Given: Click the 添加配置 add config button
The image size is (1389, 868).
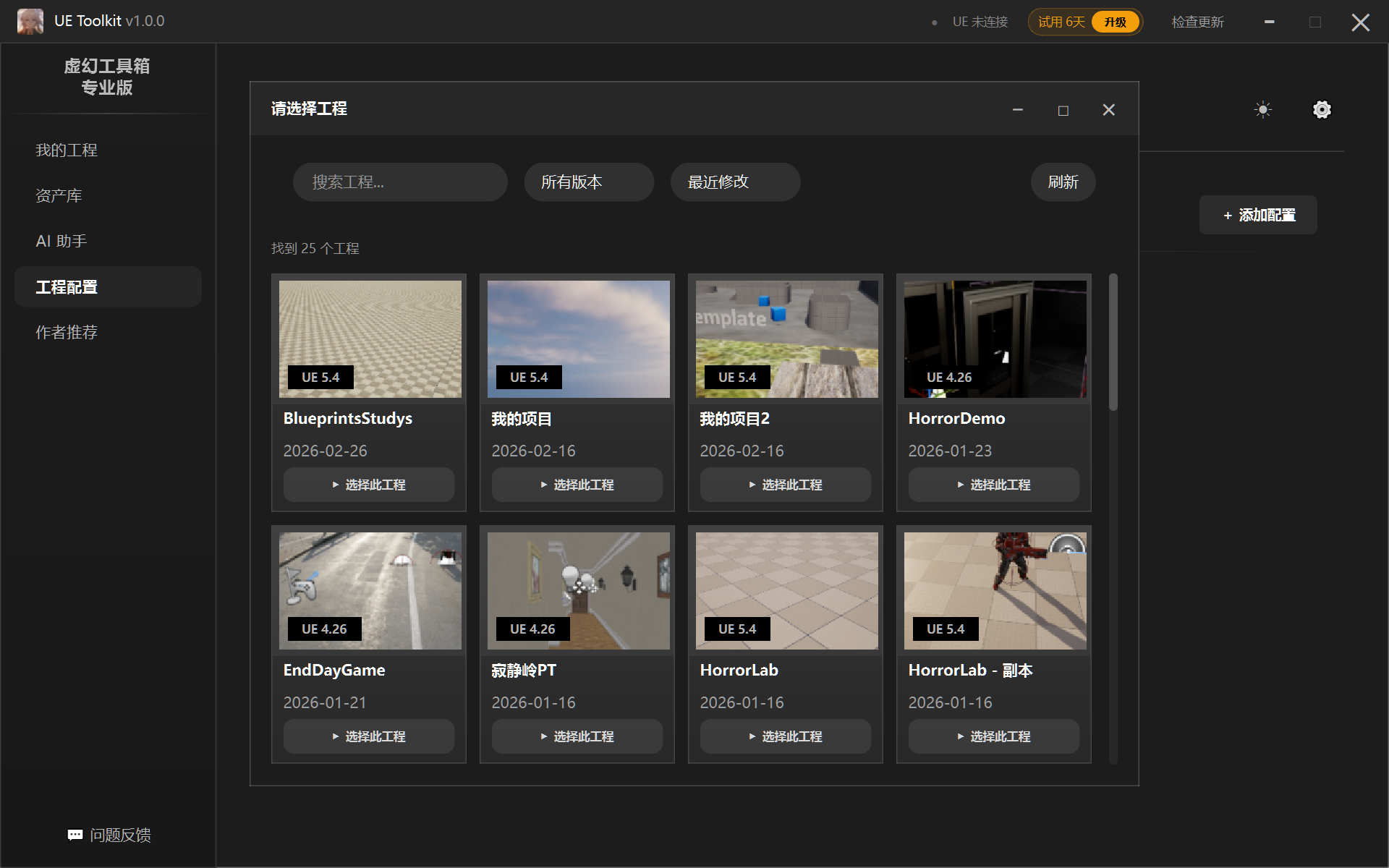Looking at the screenshot, I should pyautogui.click(x=1258, y=215).
